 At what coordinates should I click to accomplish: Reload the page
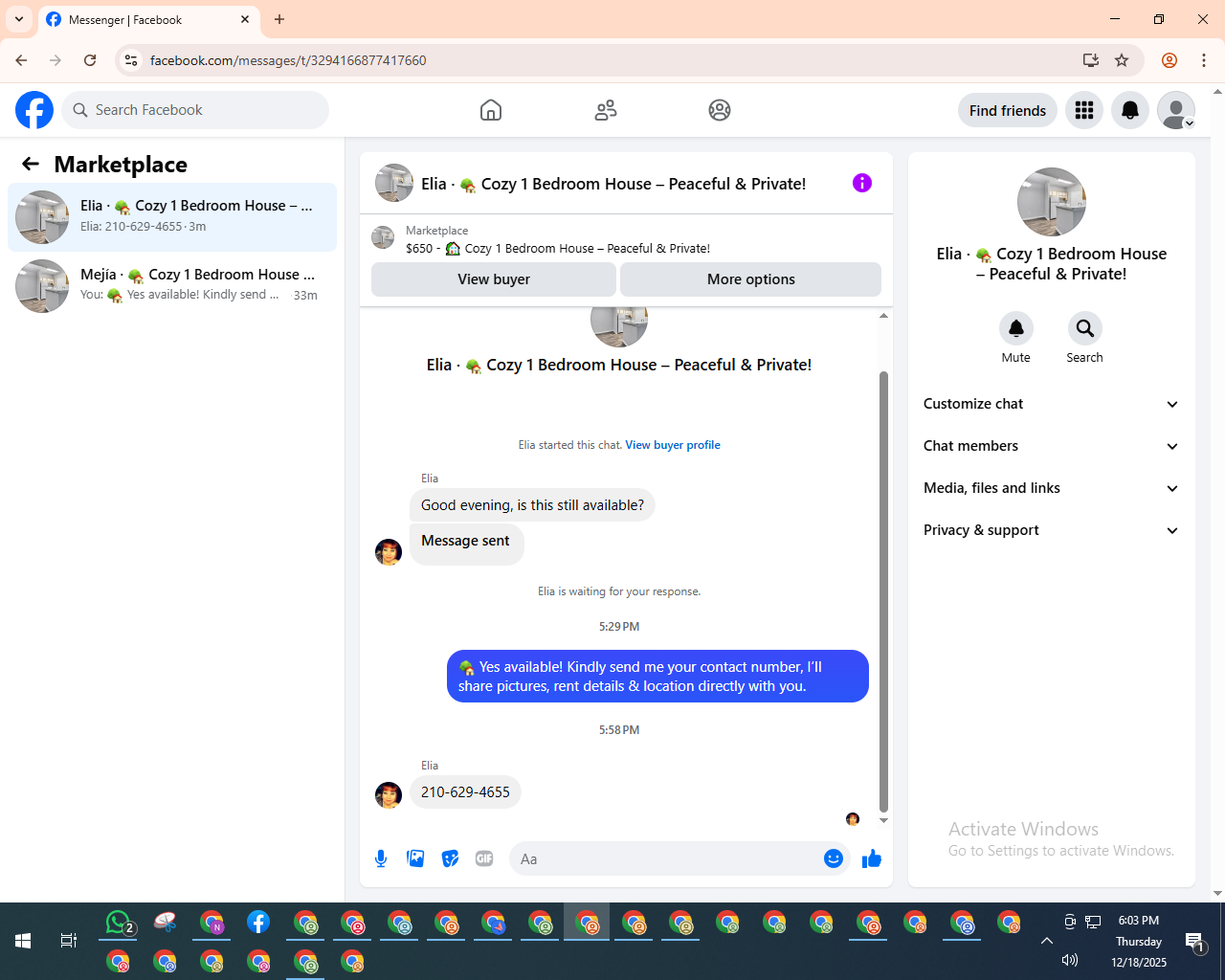tap(90, 60)
